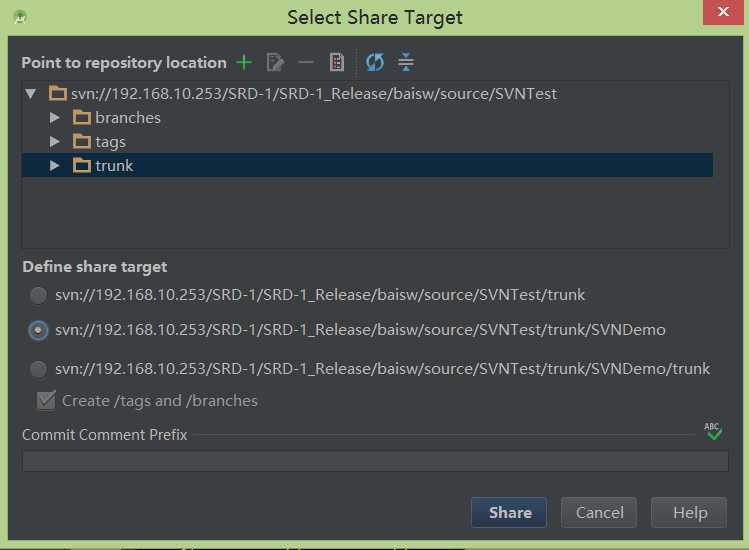Select the trunk/SVNDemo share target option
749x550 pixels.
pos(38,330)
